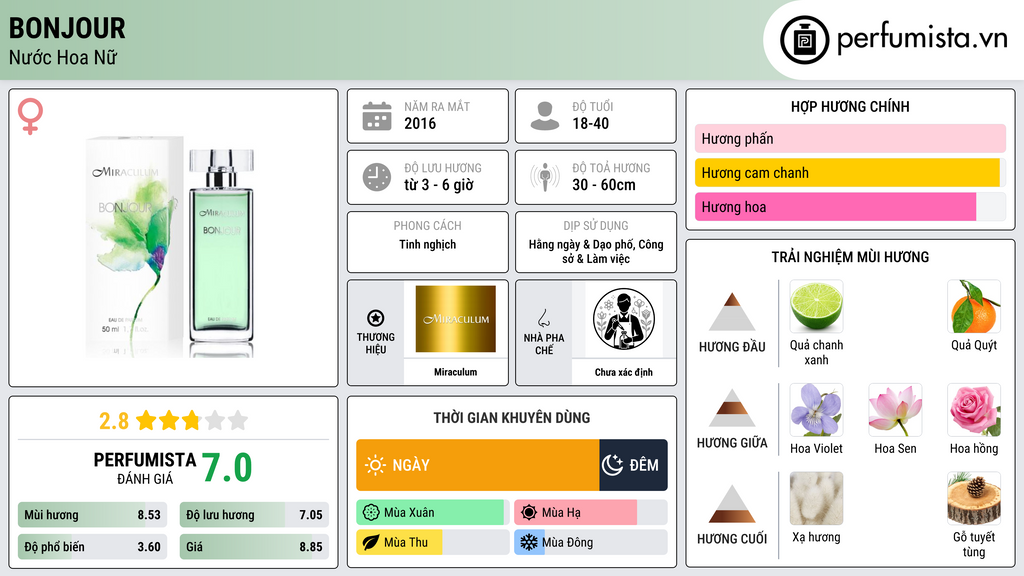Click the Xạ hương musk image

[816, 499]
